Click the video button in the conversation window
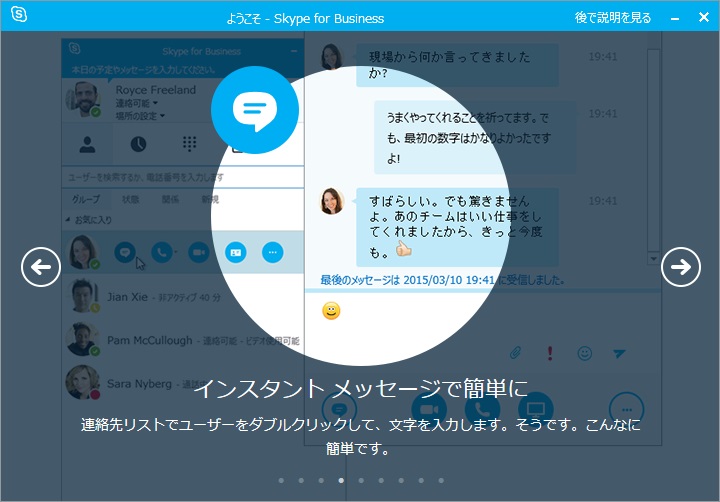720x502 pixels. [x=429, y=408]
